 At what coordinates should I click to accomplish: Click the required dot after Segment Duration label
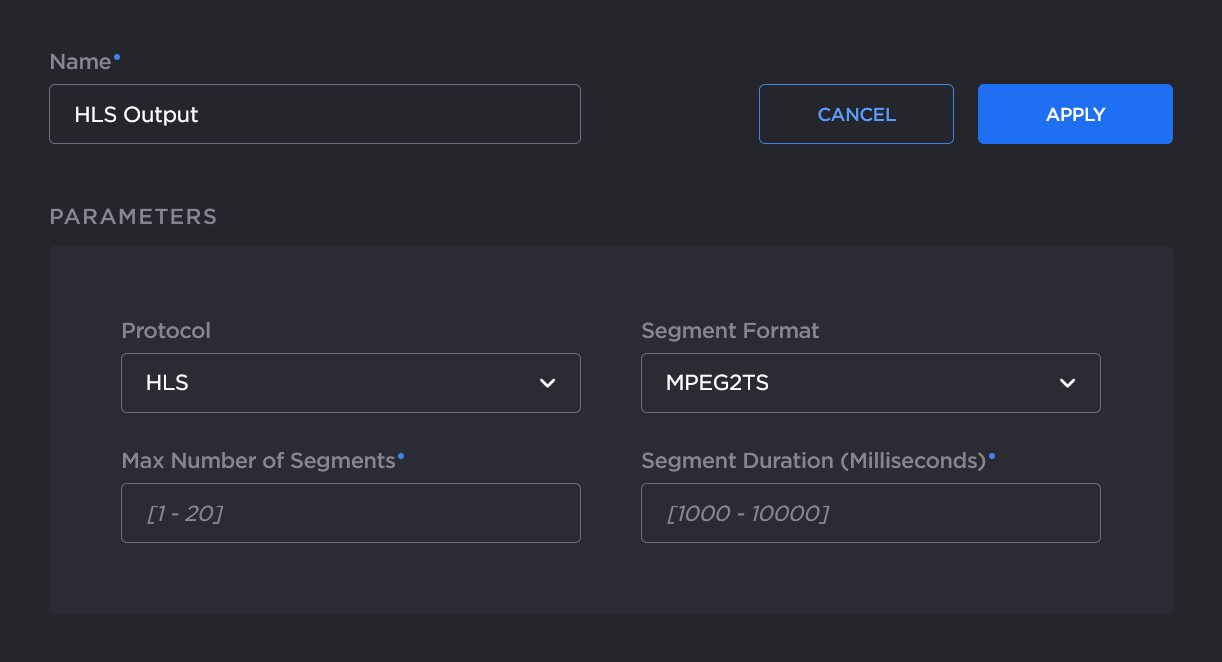point(992,456)
